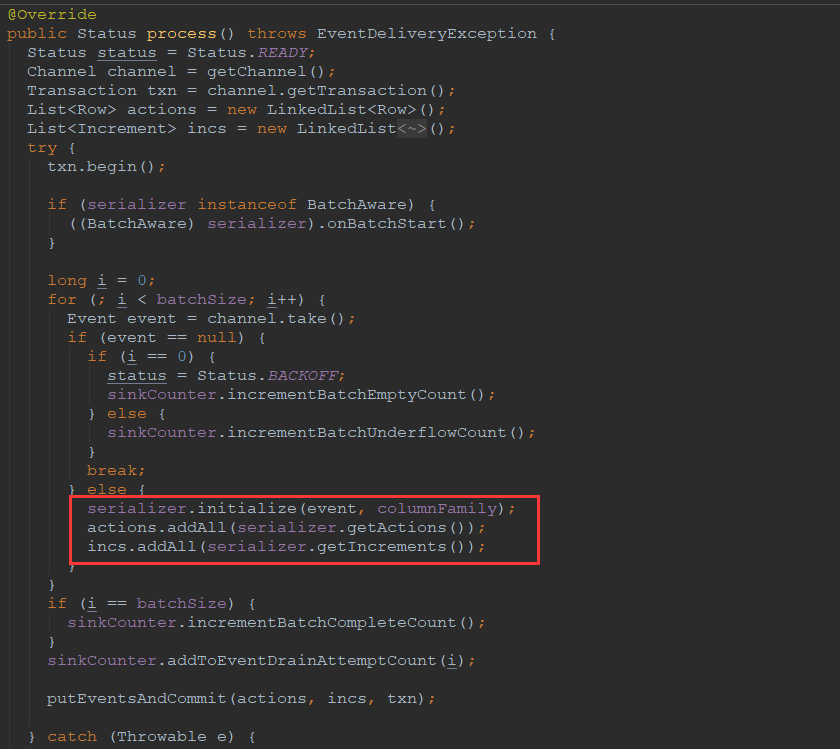Click incrementBatchCompleteCount() call

coord(331,623)
